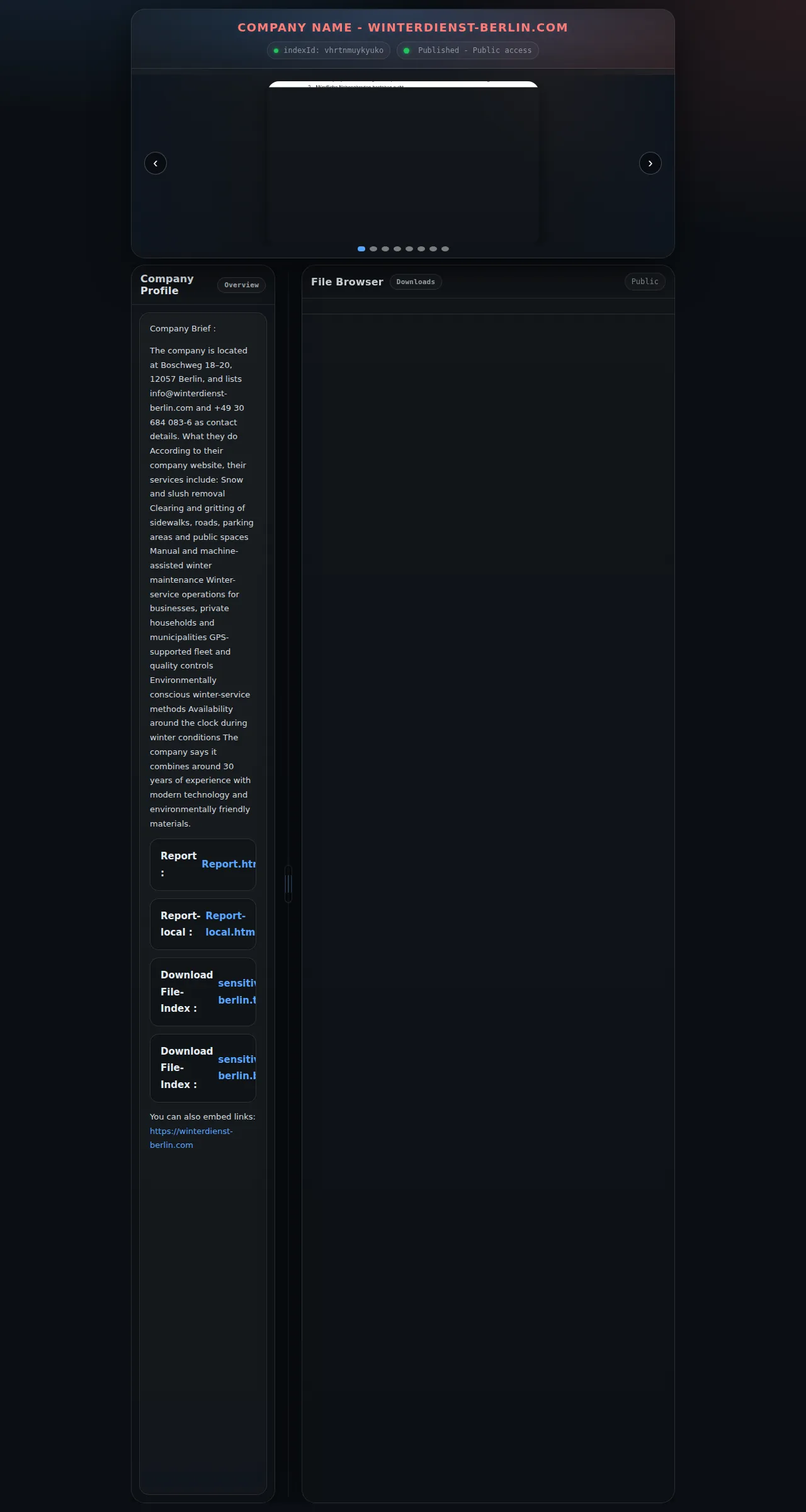Select the last carousel dot indicator

click(x=445, y=249)
